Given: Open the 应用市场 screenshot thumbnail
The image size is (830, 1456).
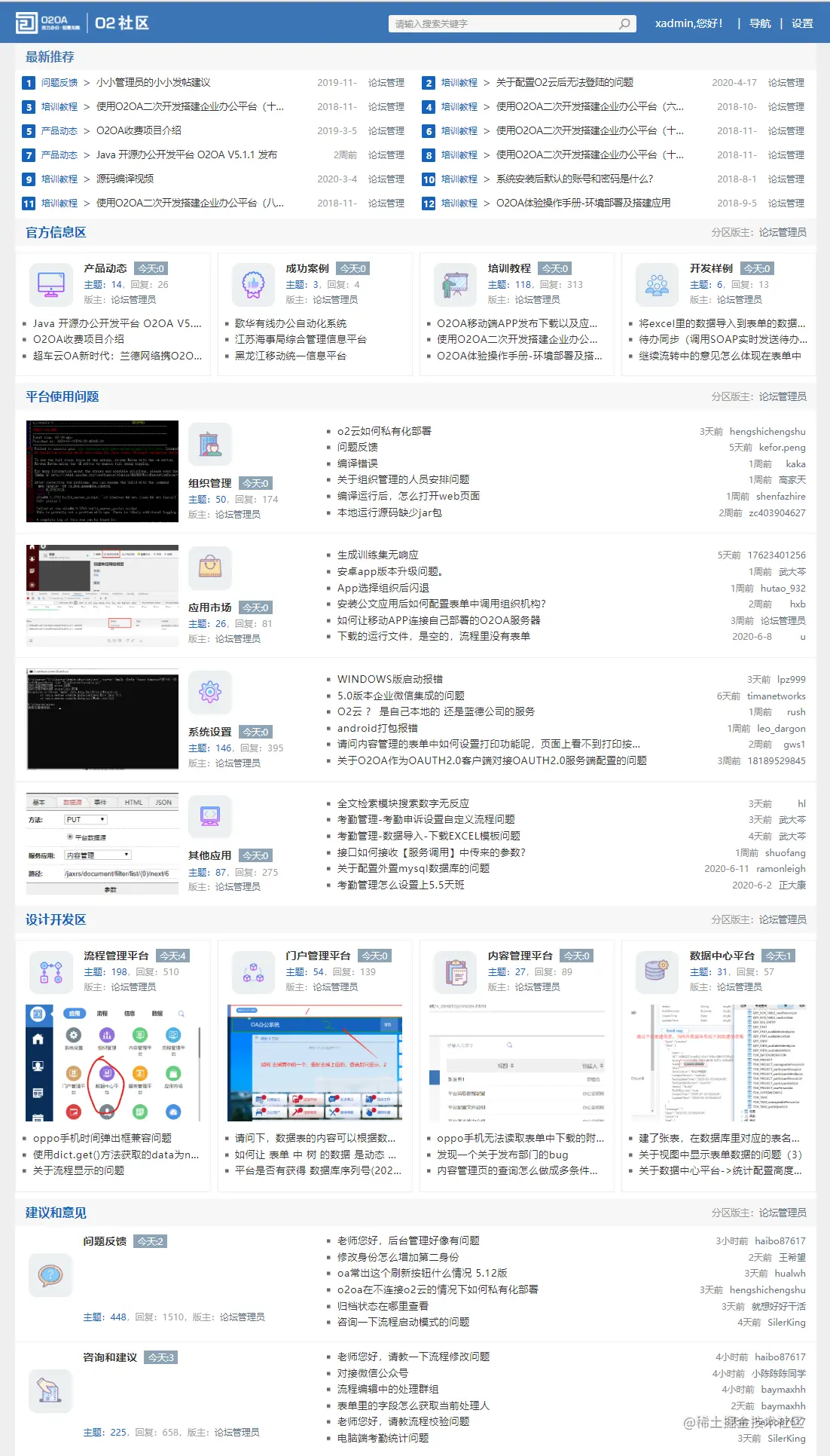Looking at the screenshot, I should (x=102, y=595).
